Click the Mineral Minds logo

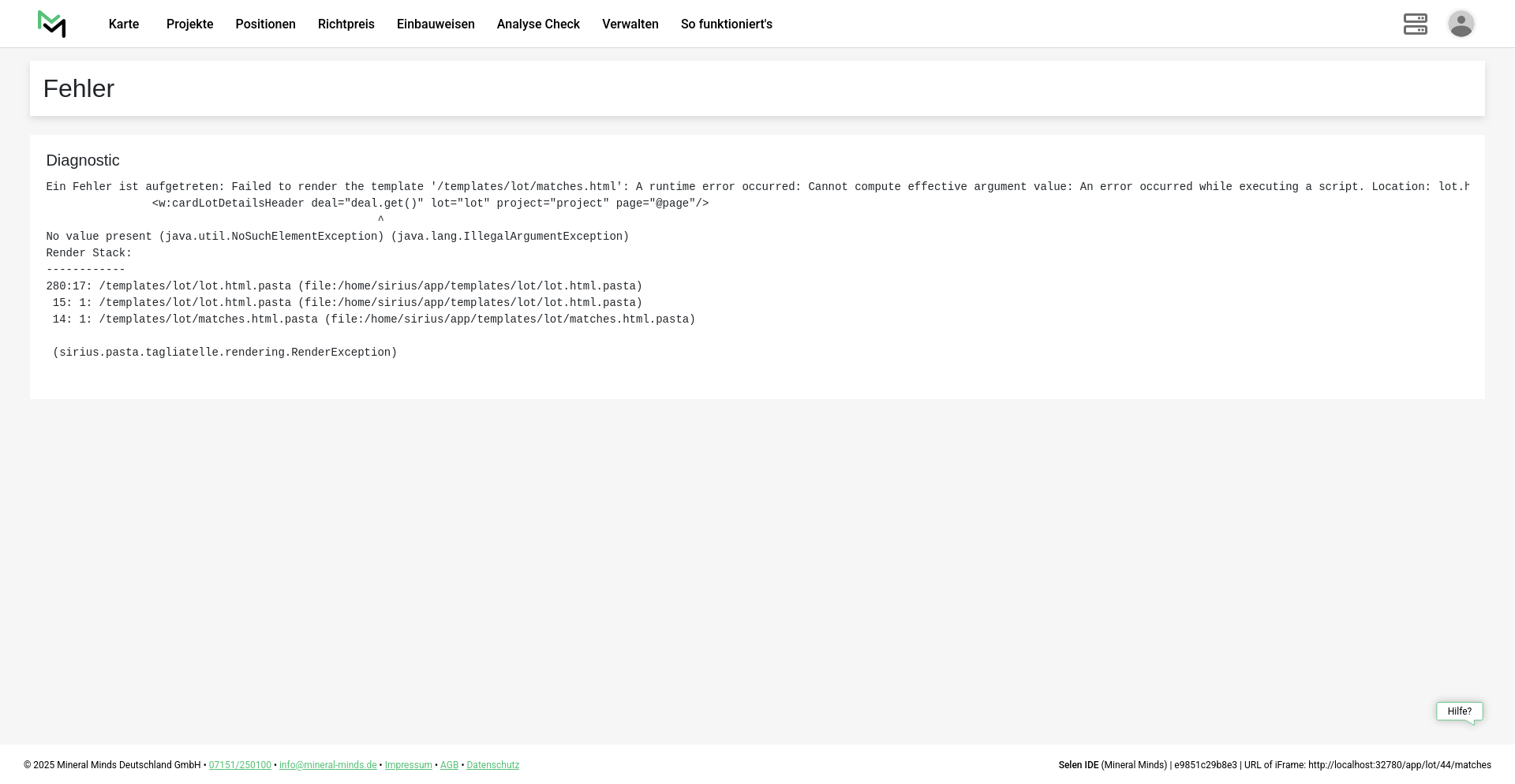[x=52, y=24]
